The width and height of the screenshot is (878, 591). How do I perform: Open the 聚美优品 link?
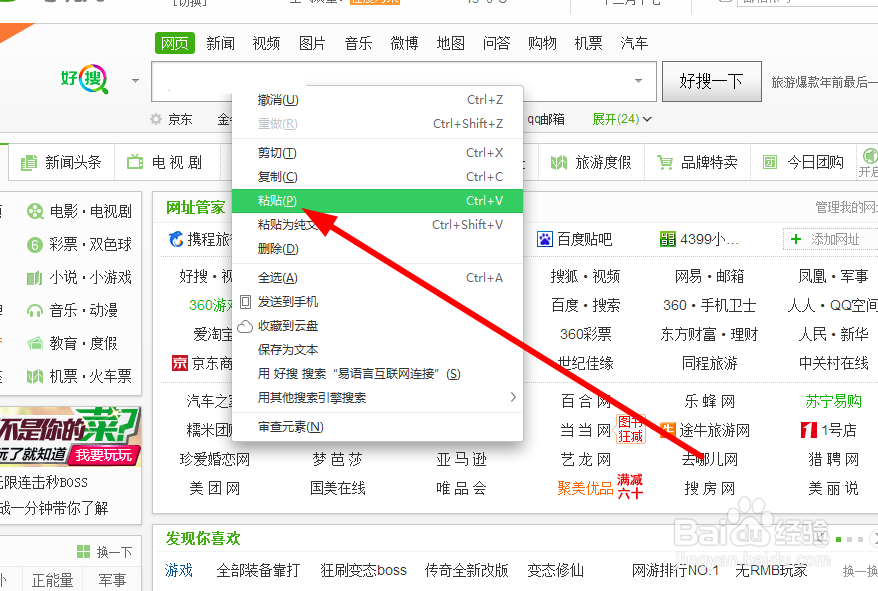click(x=586, y=488)
